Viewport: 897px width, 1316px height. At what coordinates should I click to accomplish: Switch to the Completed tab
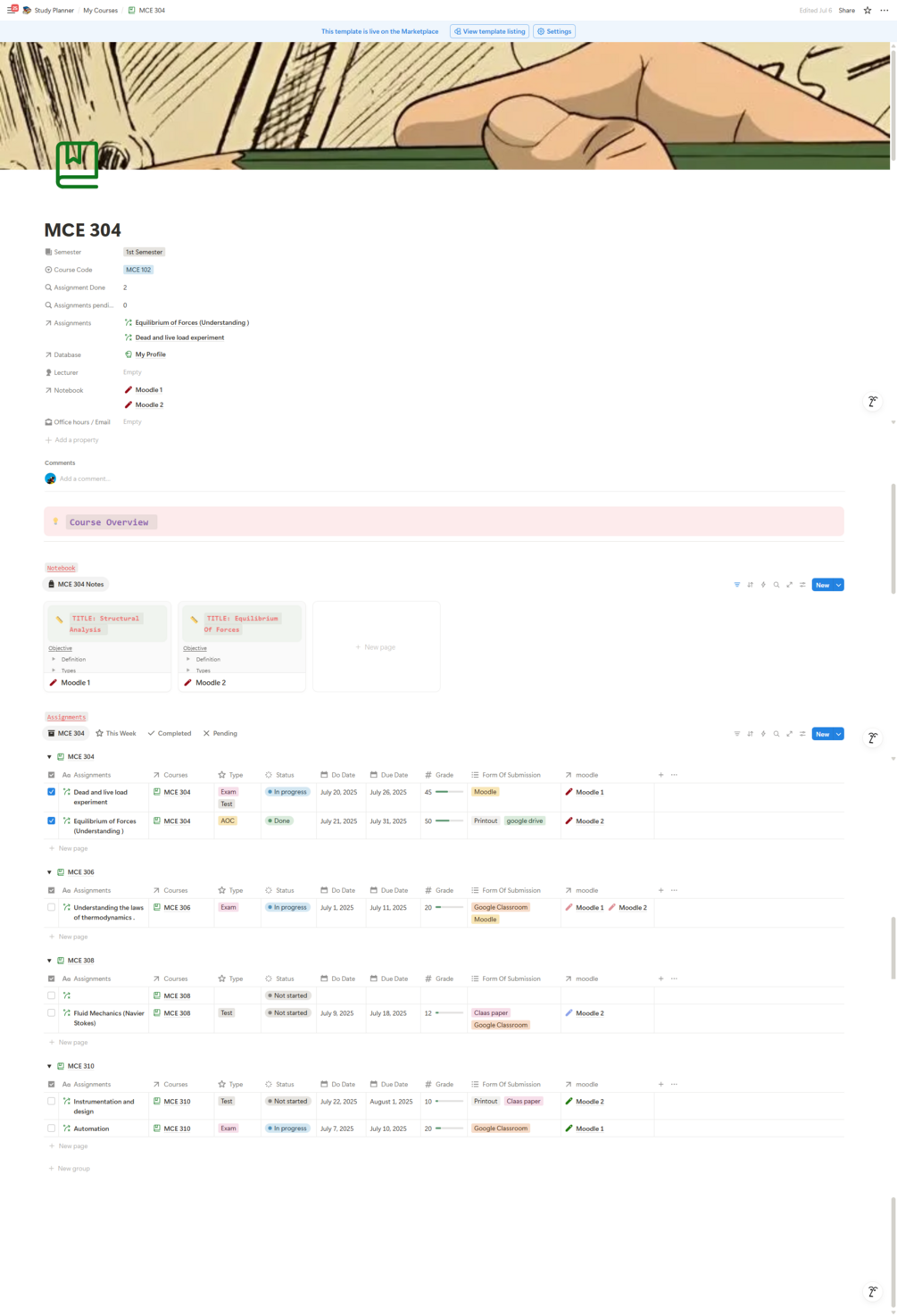[170, 734]
